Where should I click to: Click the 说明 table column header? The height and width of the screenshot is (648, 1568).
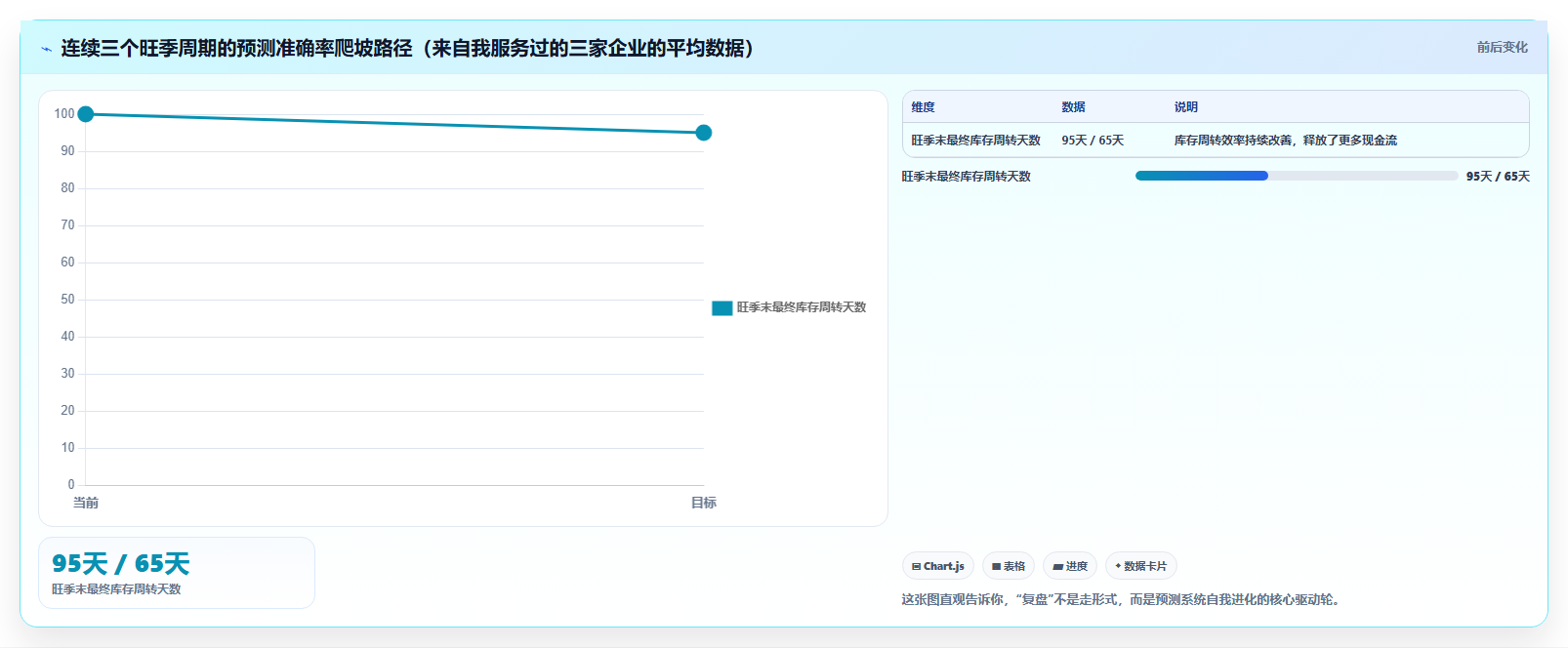pos(1186,107)
